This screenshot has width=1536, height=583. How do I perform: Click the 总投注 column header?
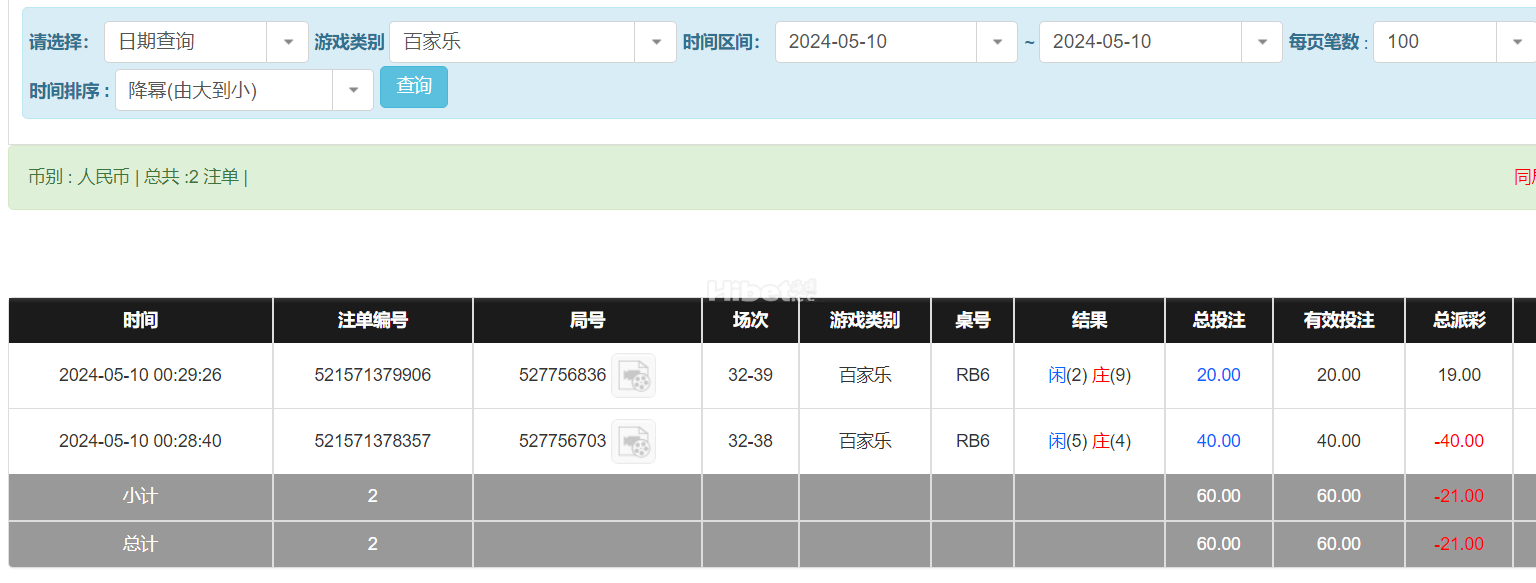(x=1219, y=320)
